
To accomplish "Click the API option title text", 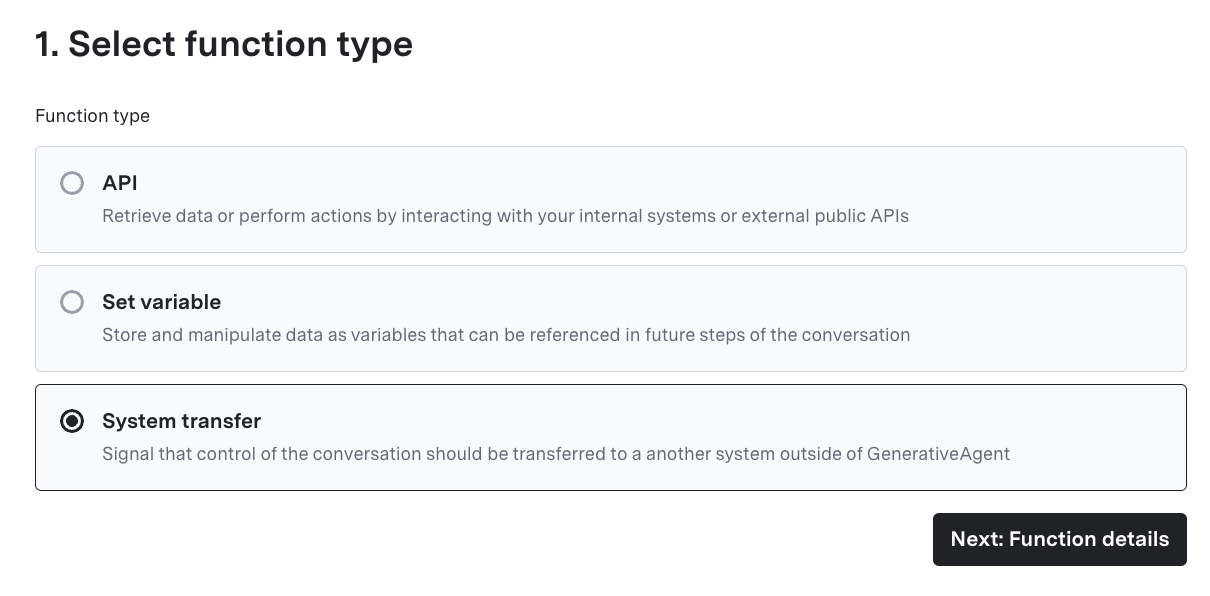I will point(120,184).
